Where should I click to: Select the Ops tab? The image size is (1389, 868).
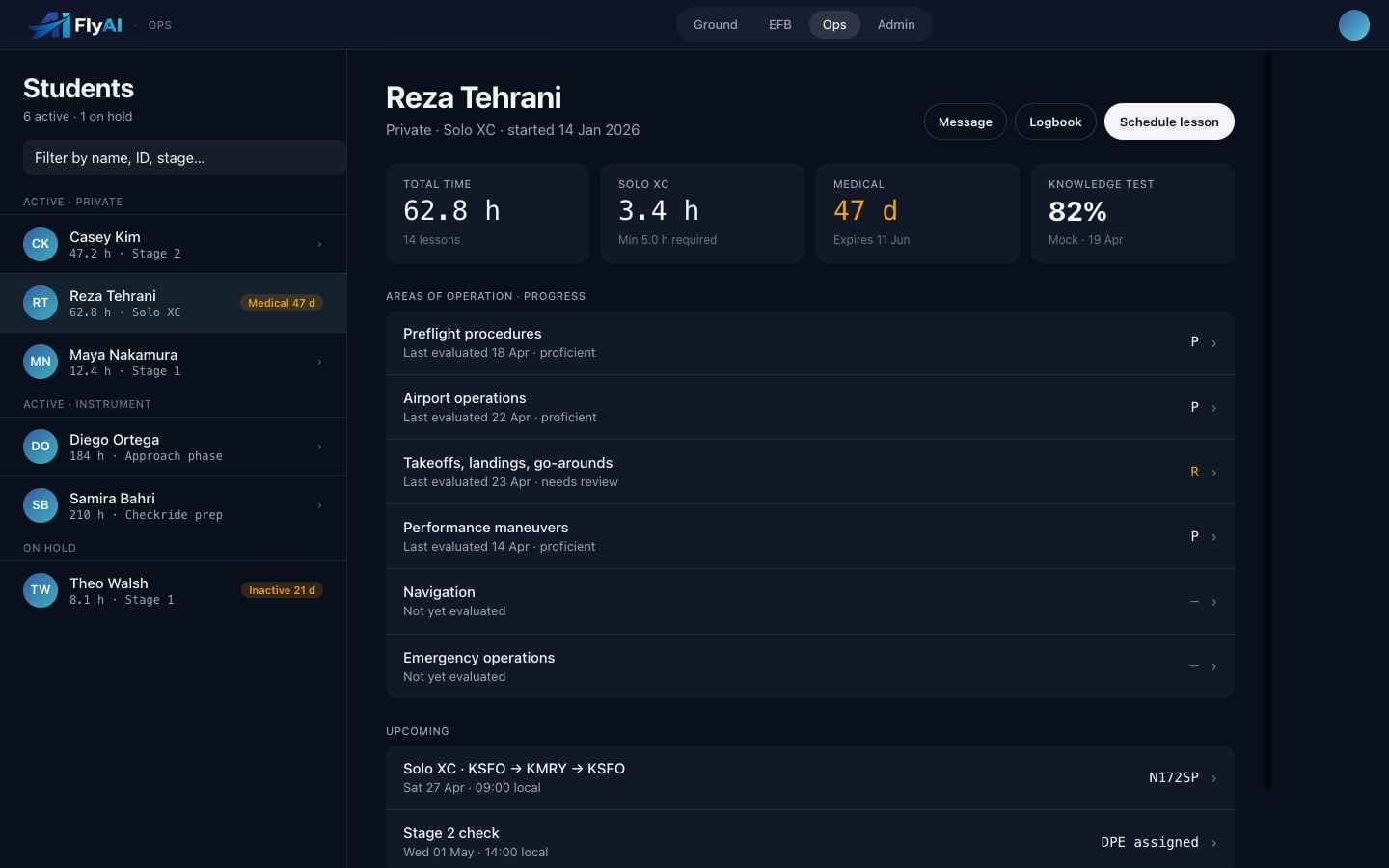(x=834, y=25)
